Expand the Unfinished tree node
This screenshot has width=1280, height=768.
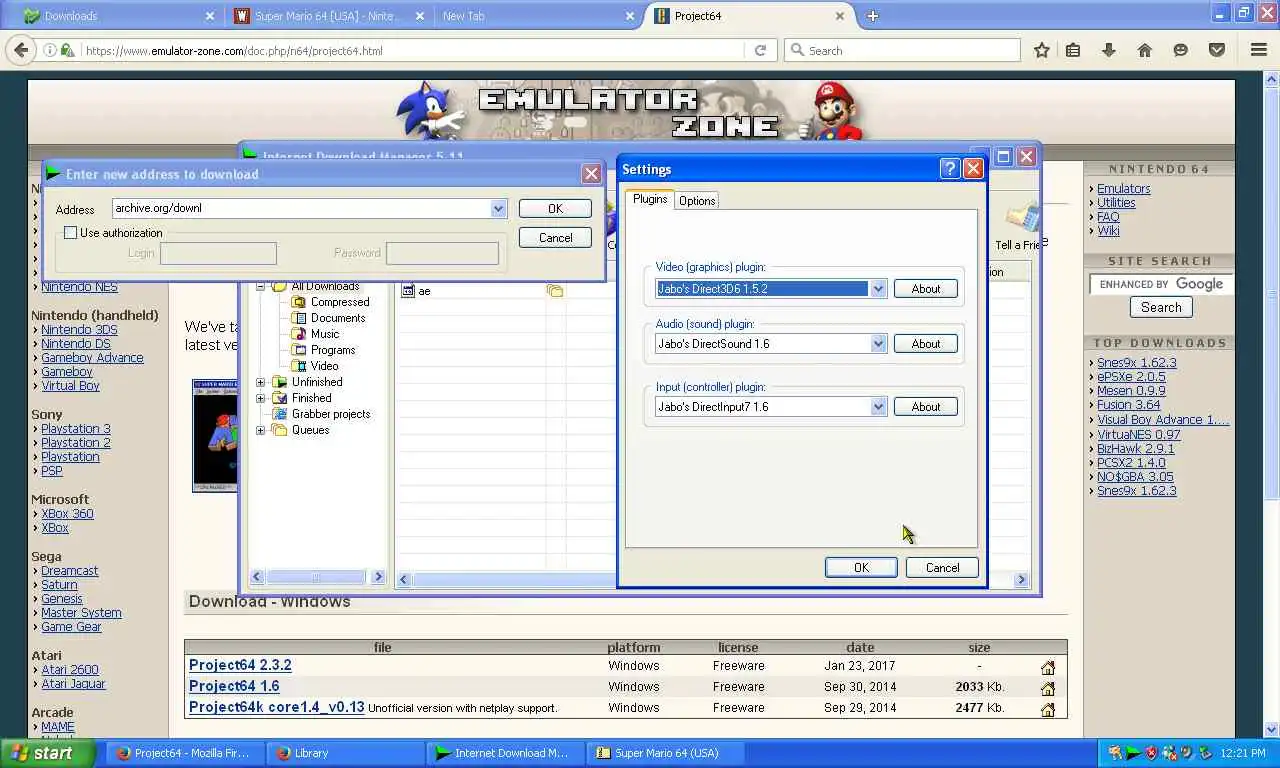click(261, 382)
